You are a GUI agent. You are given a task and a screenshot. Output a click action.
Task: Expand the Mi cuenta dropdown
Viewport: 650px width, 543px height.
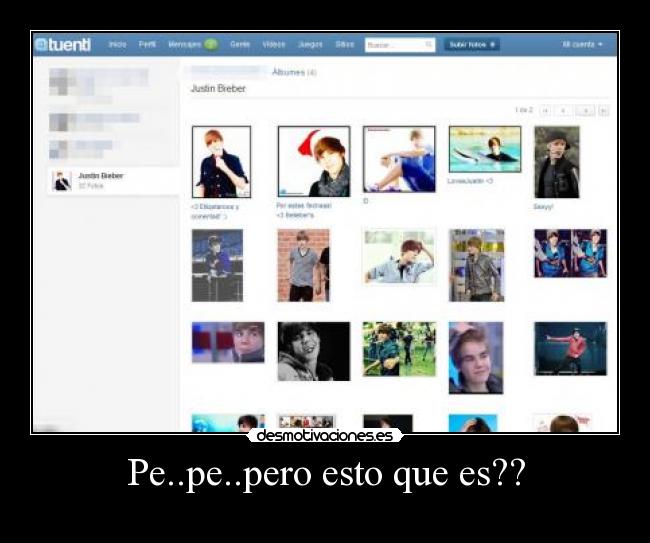point(582,44)
